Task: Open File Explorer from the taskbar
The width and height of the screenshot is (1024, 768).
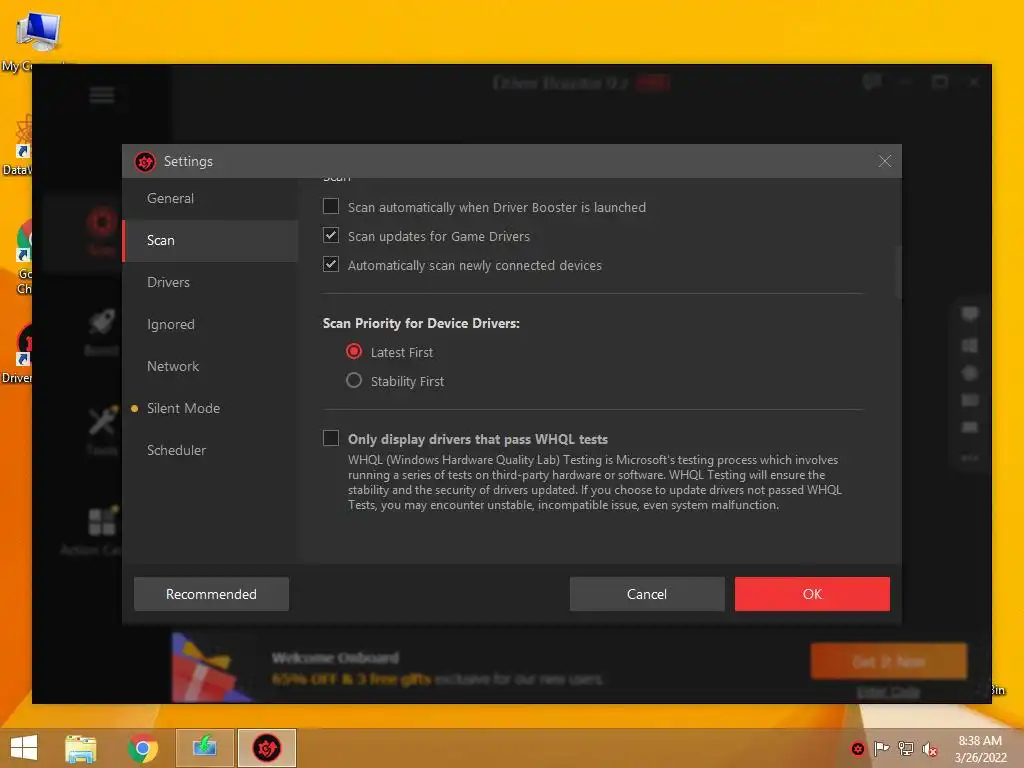Action: pos(80,748)
